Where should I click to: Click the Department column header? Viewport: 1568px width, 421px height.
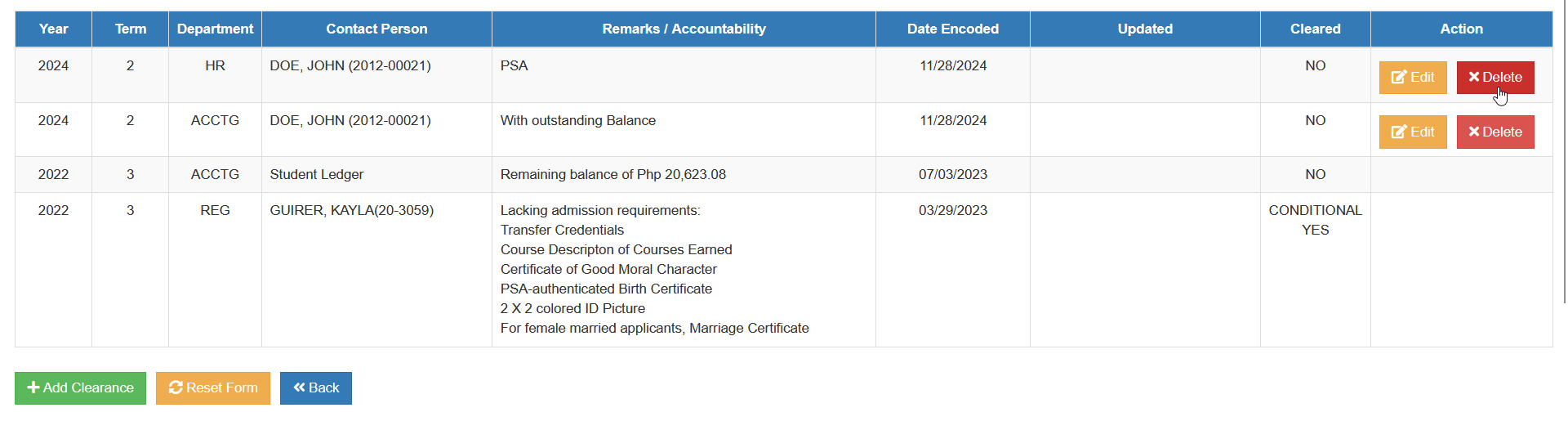(215, 29)
